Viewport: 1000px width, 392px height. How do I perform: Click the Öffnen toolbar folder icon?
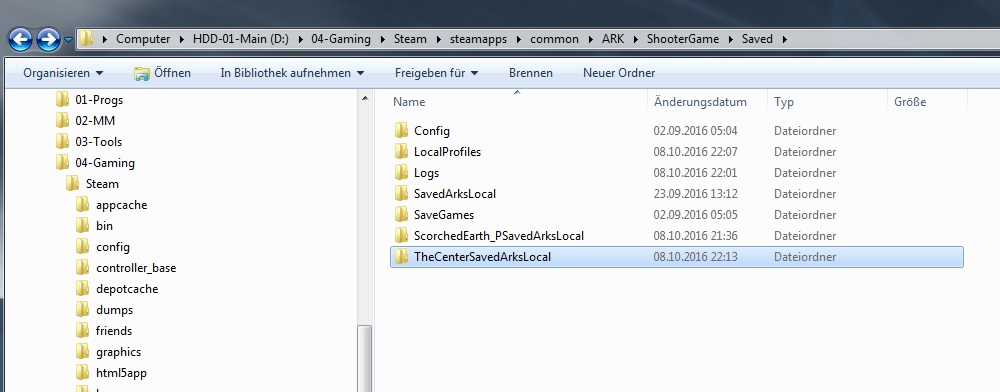tap(142, 73)
